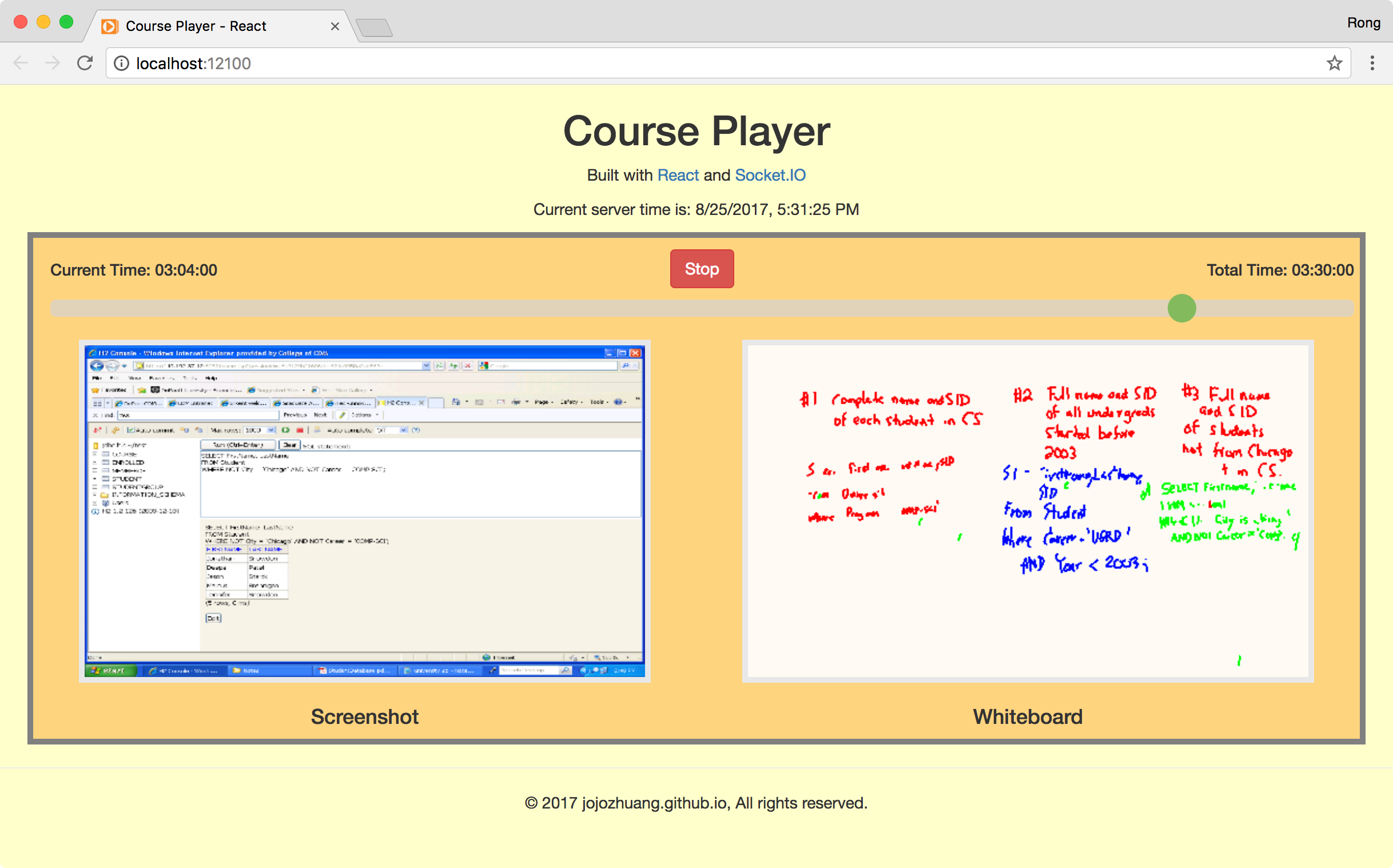This screenshot has height=868, width=1393.
Task: Open a new browser tab
Action: (374, 27)
